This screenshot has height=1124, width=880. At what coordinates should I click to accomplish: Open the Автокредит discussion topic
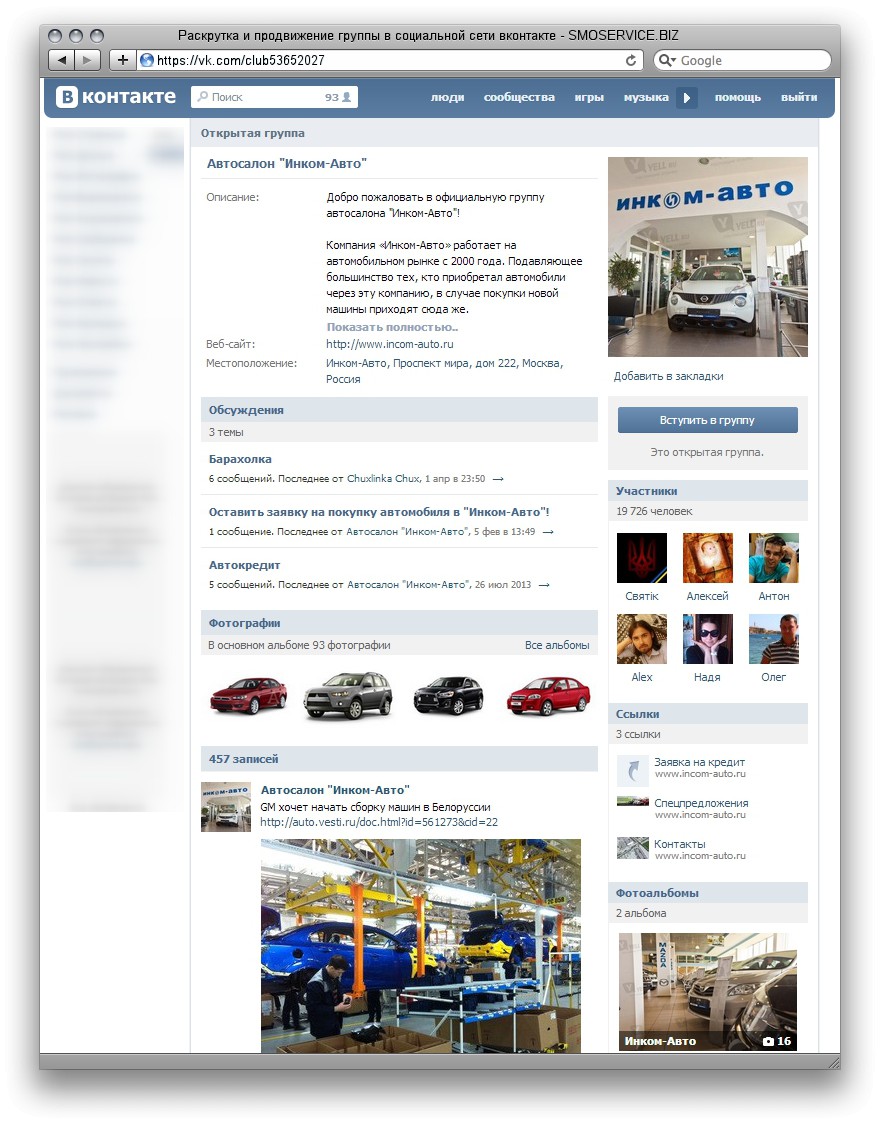[x=244, y=565]
